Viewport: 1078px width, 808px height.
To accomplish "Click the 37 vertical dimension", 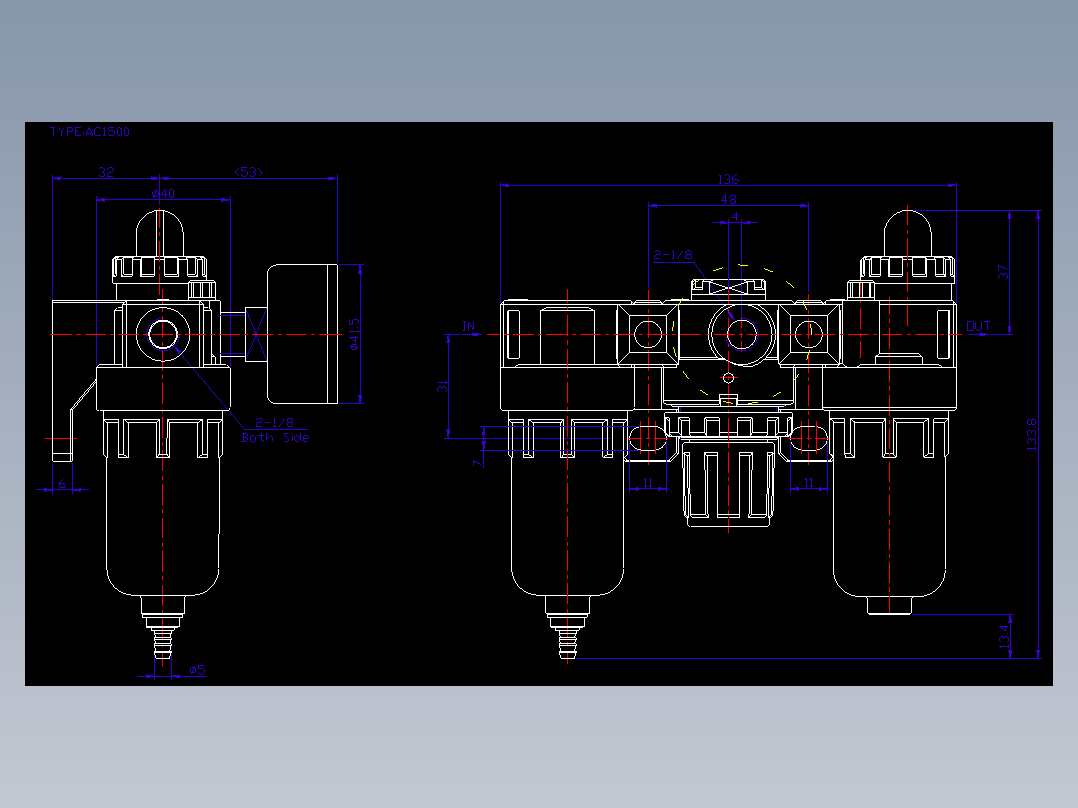I will (x=1003, y=272).
